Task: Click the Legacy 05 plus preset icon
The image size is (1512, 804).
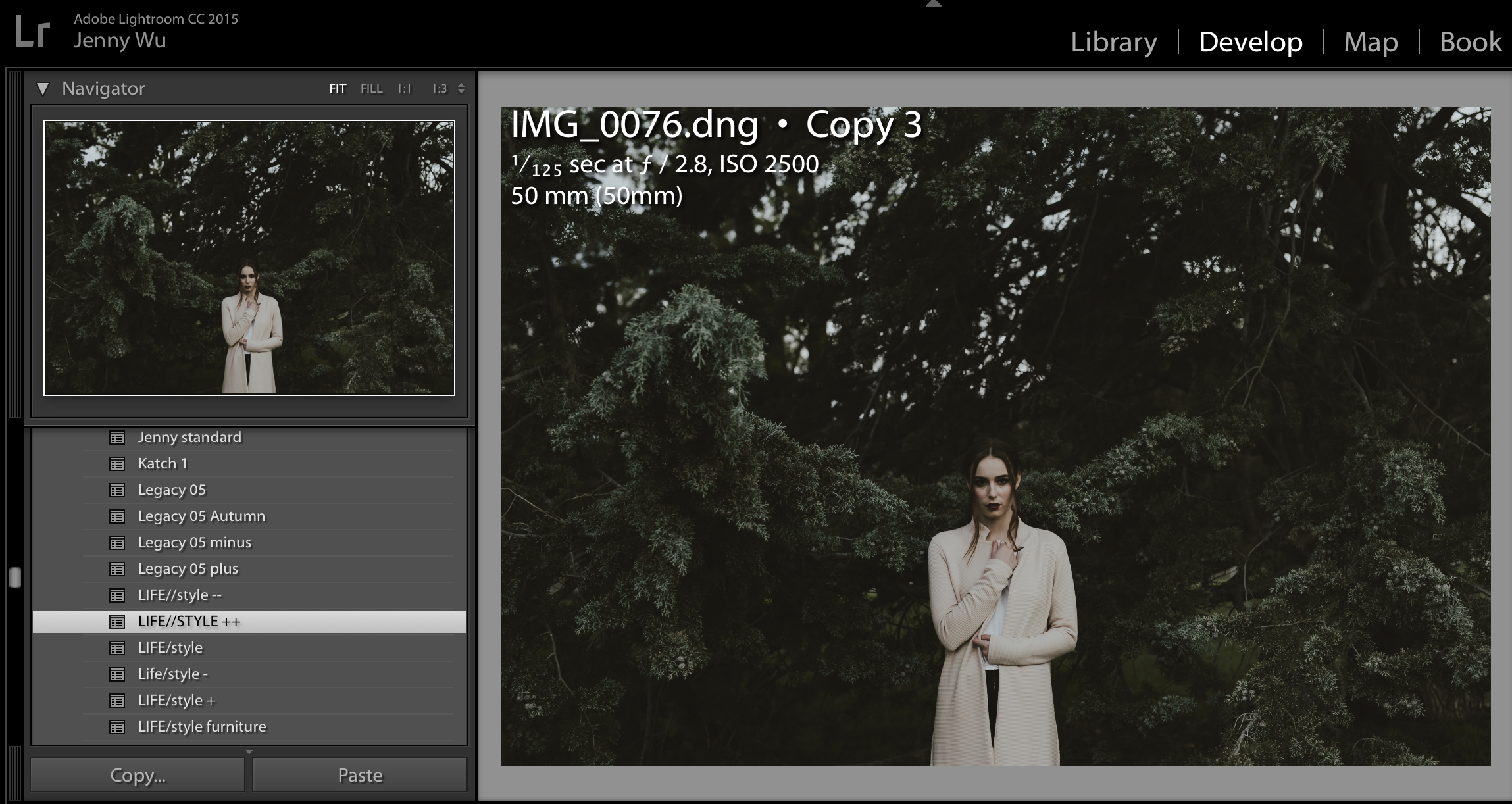Action: click(117, 569)
